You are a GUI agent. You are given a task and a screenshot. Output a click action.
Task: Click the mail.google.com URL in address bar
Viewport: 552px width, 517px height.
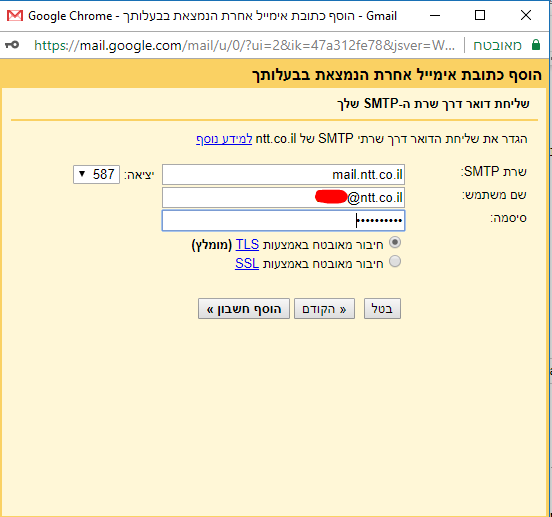[x=244, y=45]
